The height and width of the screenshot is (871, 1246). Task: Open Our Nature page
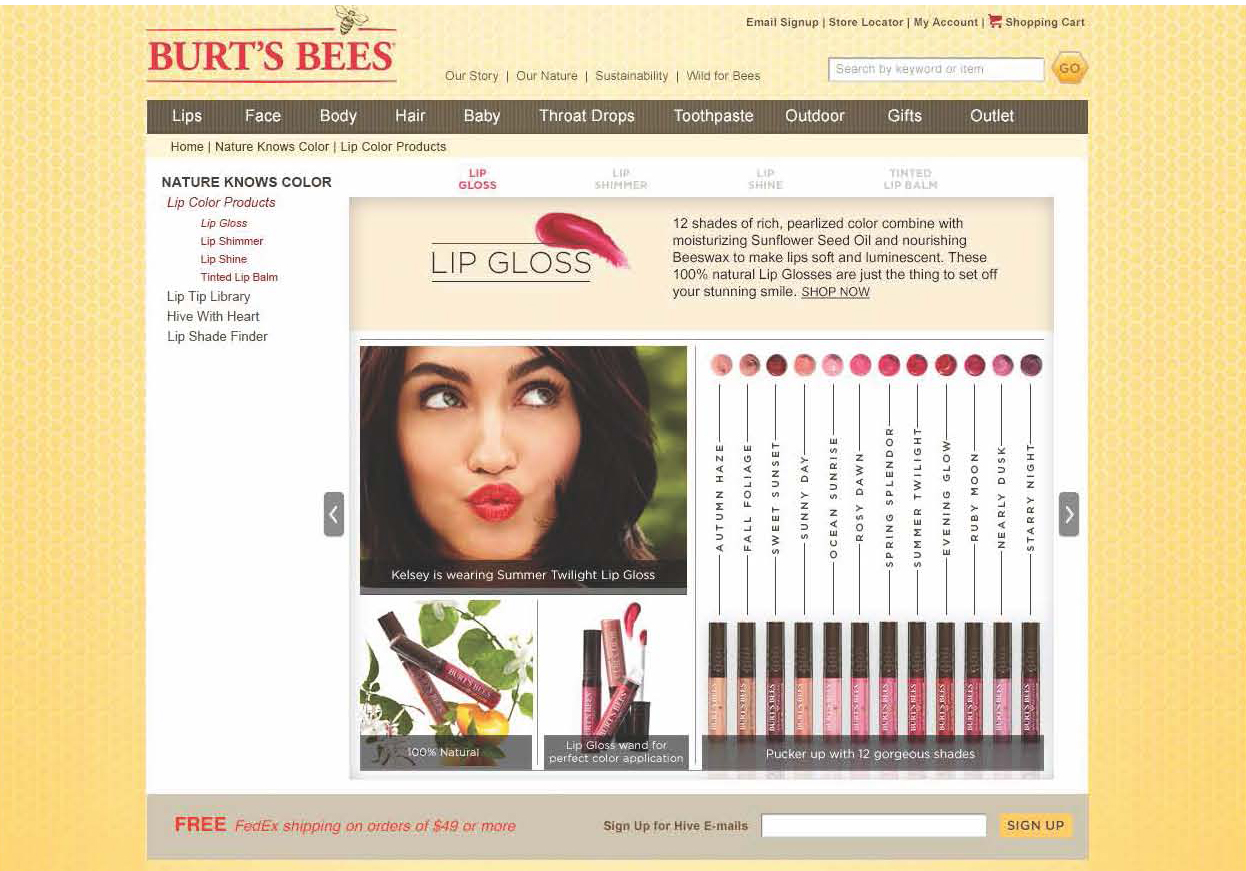(547, 76)
